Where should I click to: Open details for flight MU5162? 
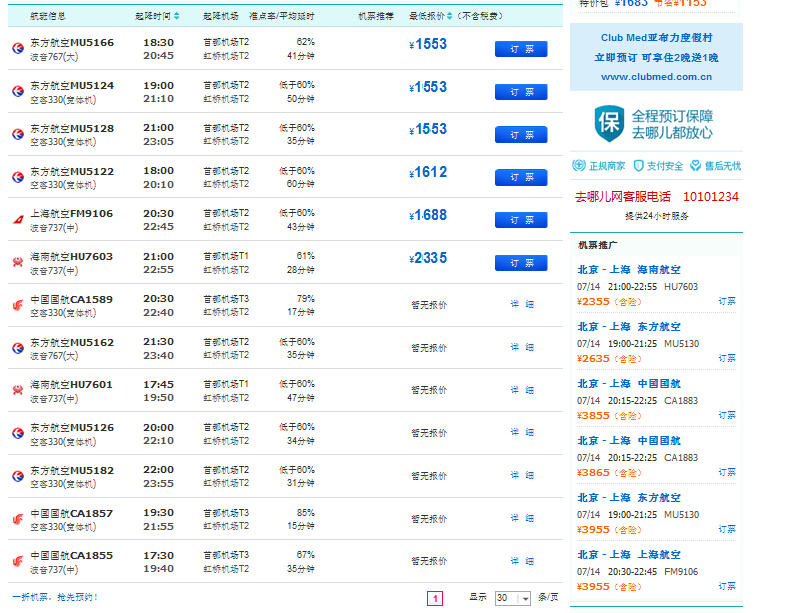click(x=522, y=347)
